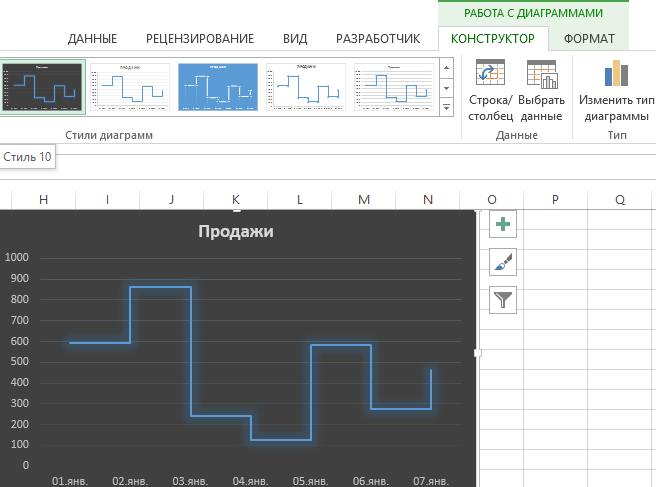Open chart elements plus button
Viewport: 656px width, 487px height.
[503, 224]
